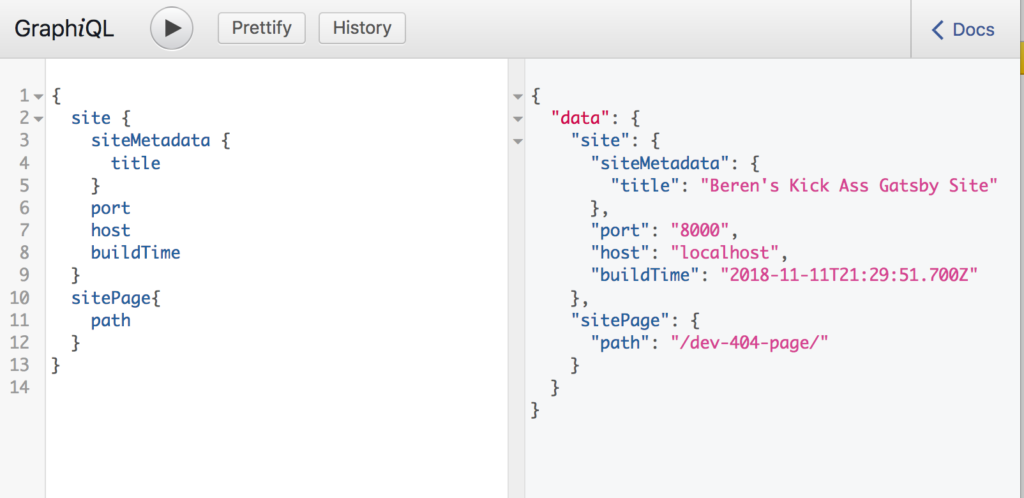Open the History panel

click(x=362, y=29)
